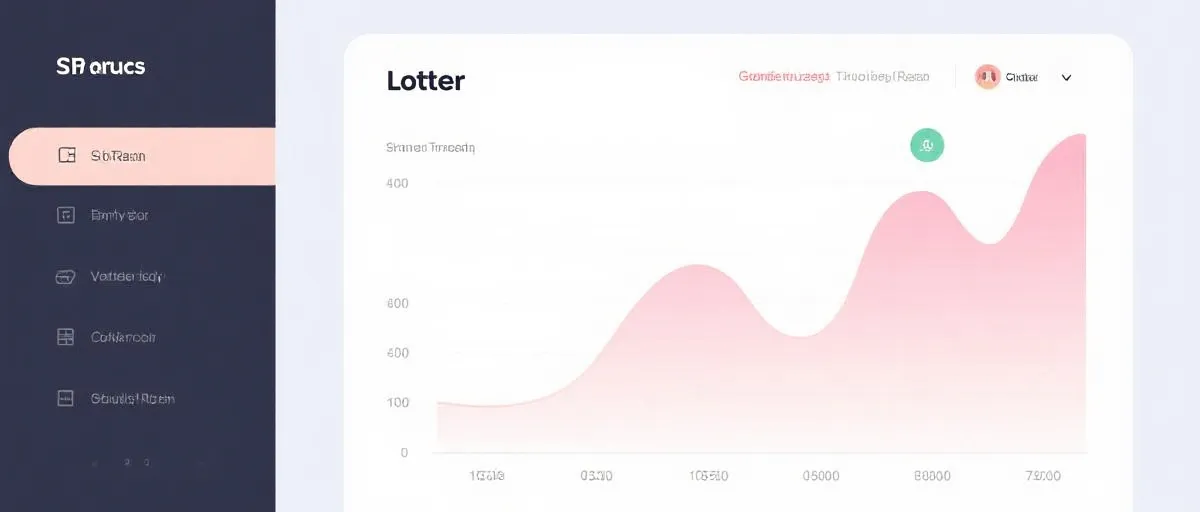1200x512 pixels.
Task: Switch to the gray header tab
Action: (x=882, y=76)
